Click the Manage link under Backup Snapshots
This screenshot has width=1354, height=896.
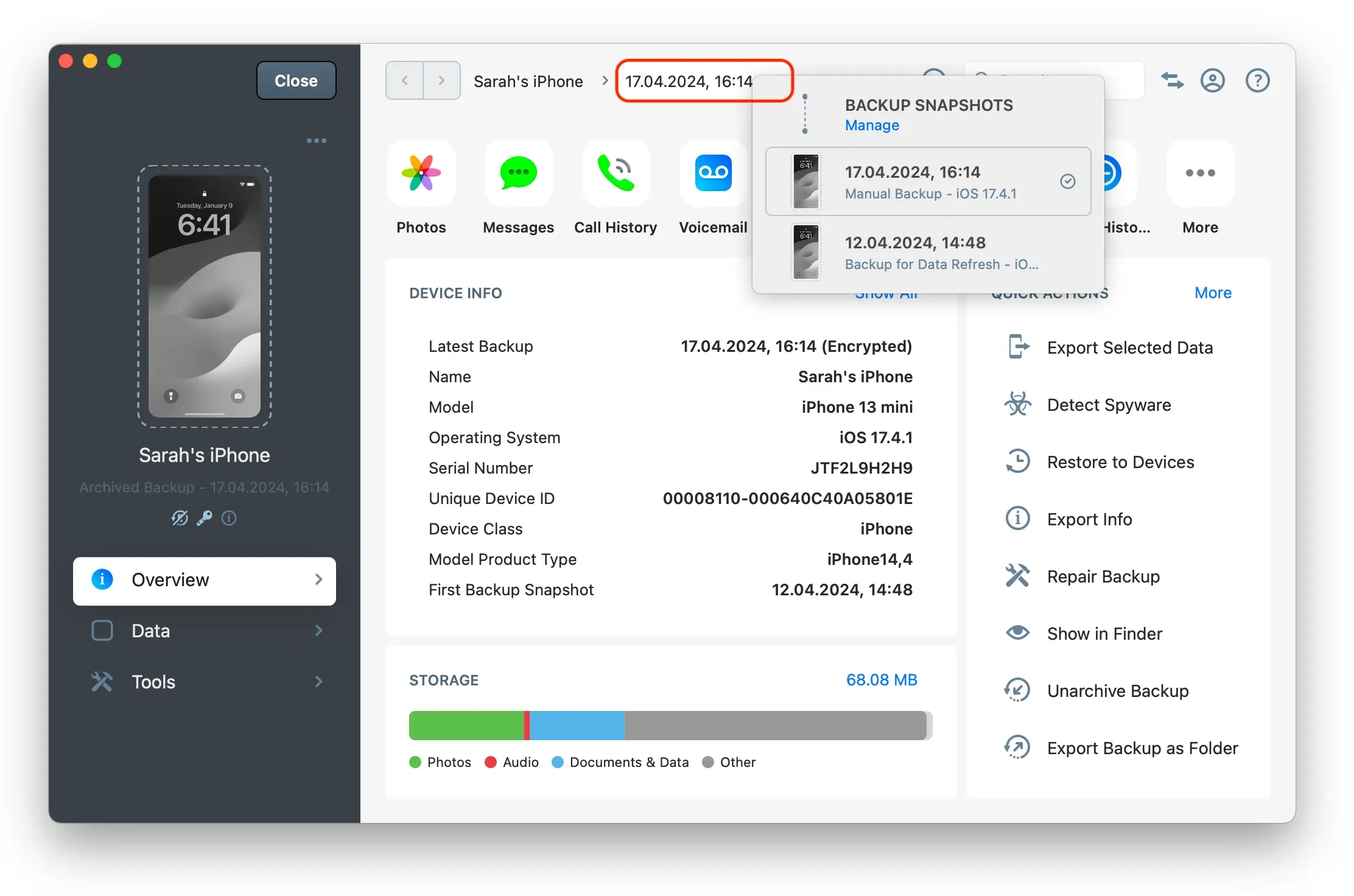pyautogui.click(x=871, y=125)
